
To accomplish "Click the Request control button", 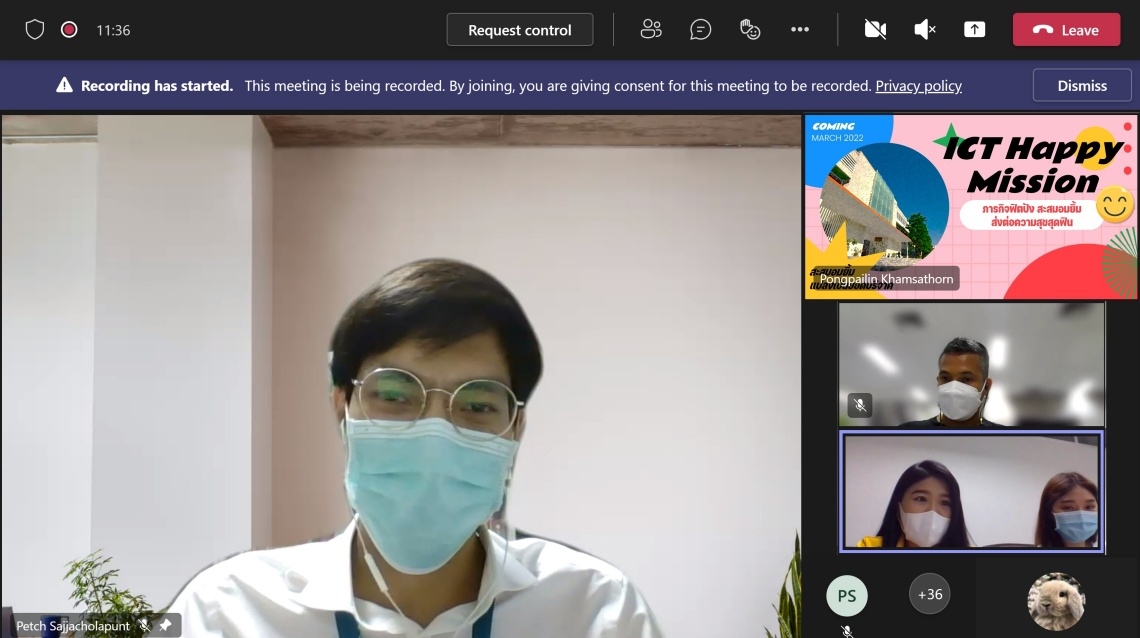I will (x=519, y=30).
